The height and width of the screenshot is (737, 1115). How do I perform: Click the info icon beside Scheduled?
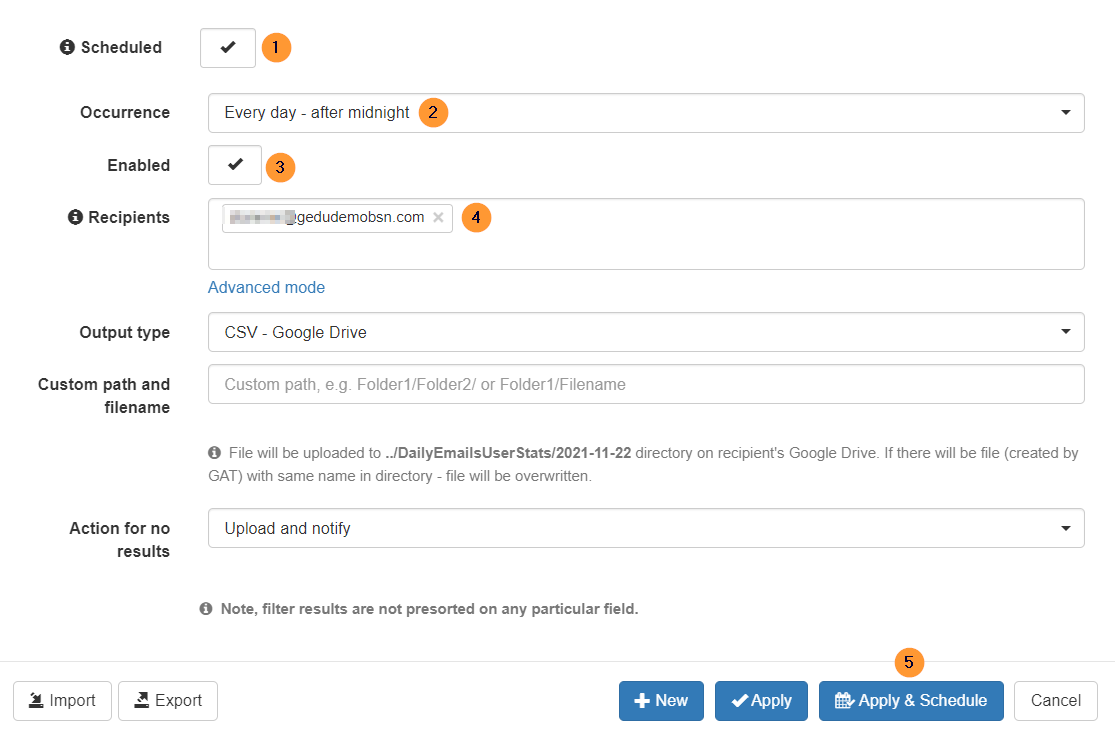(67, 47)
